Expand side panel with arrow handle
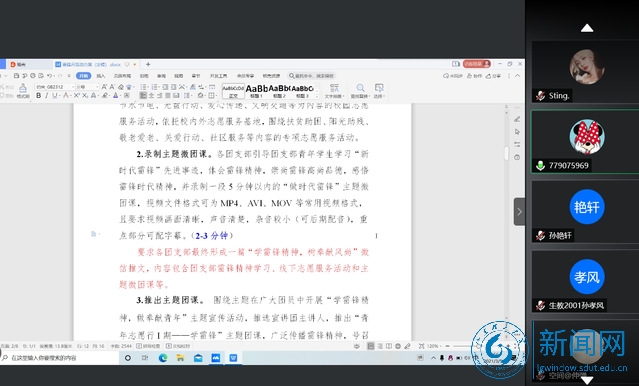 [x=519, y=212]
